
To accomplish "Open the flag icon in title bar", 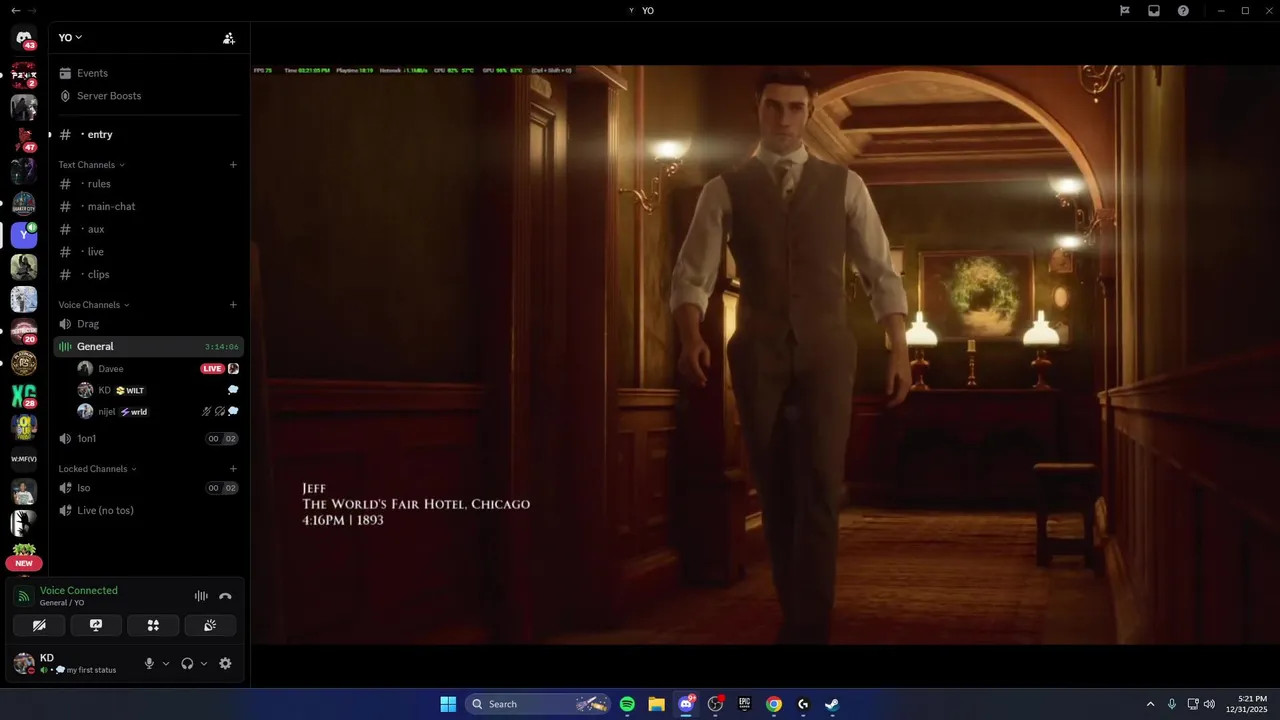I will click(1125, 11).
